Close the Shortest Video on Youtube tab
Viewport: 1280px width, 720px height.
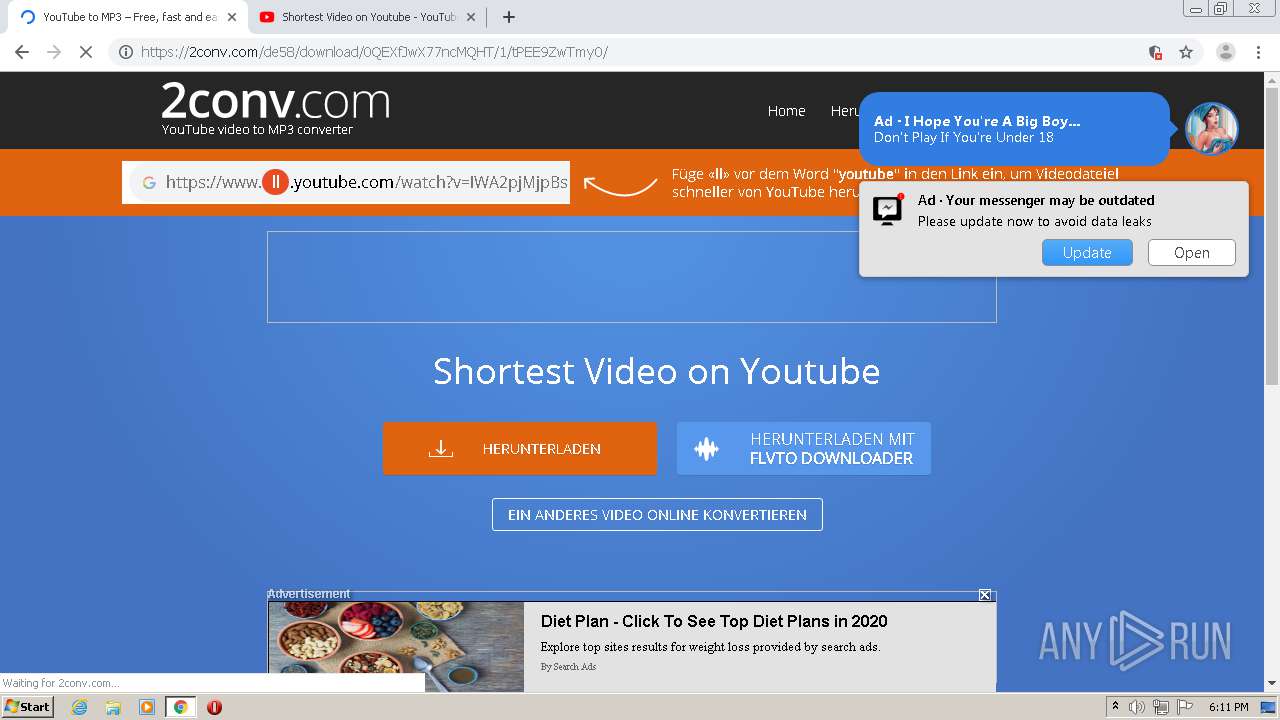click(471, 17)
